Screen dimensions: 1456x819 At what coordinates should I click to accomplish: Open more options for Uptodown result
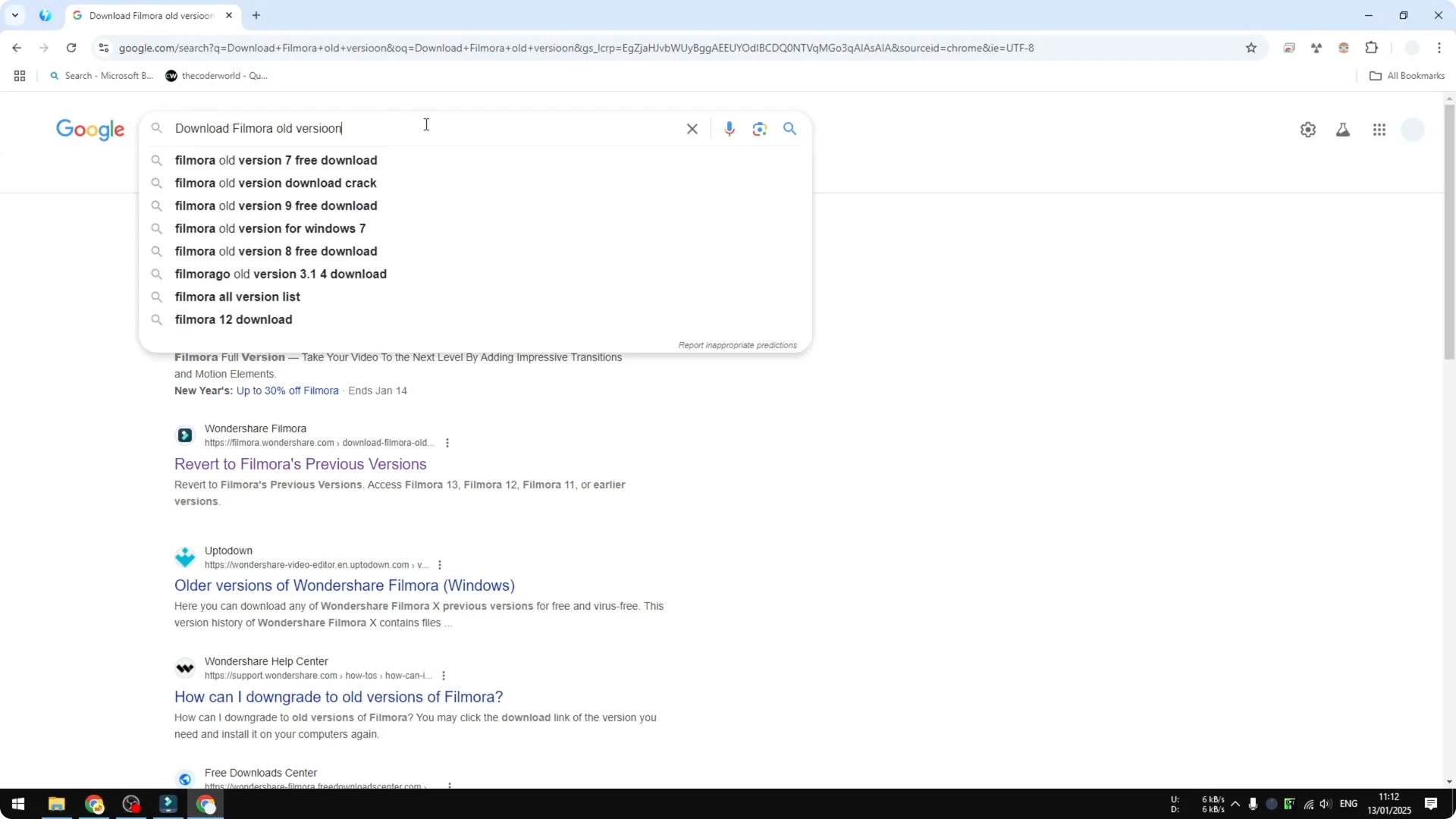point(440,565)
